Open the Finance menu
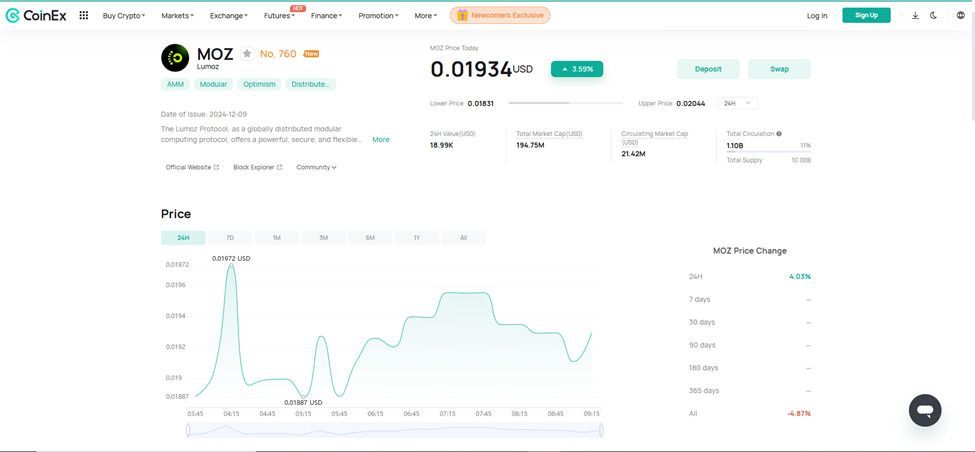975x452 pixels. point(326,16)
